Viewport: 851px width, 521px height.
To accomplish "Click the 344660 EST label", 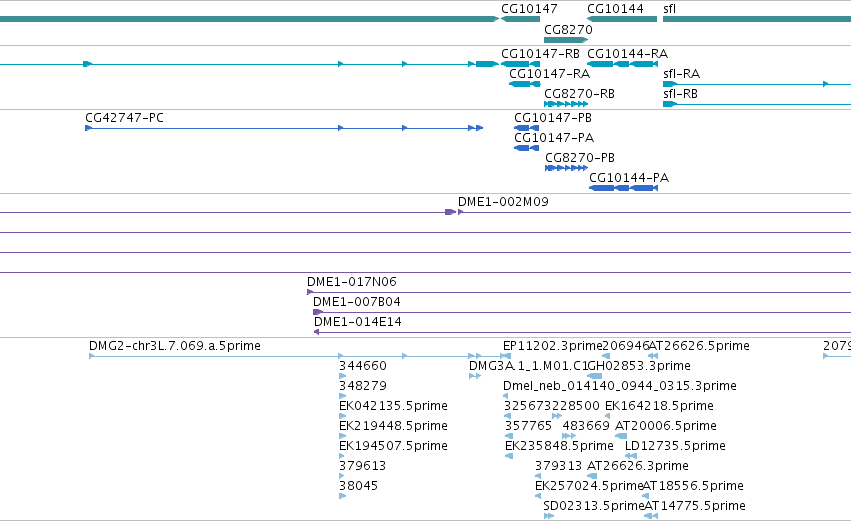I will click(363, 366).
